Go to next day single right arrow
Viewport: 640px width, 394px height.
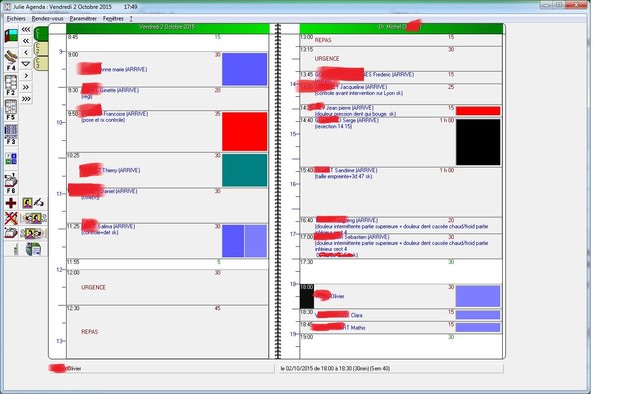click(26, 76)
